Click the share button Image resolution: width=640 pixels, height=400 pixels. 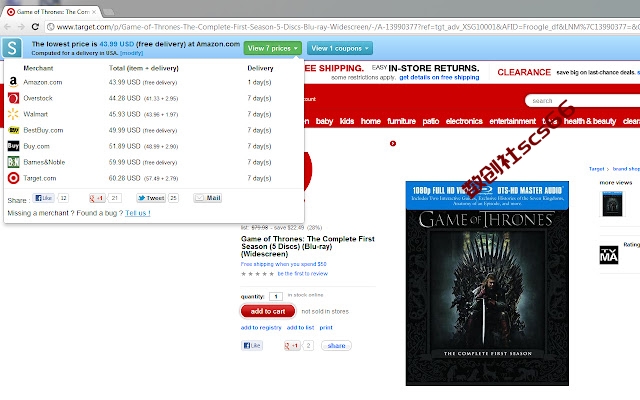336,345
